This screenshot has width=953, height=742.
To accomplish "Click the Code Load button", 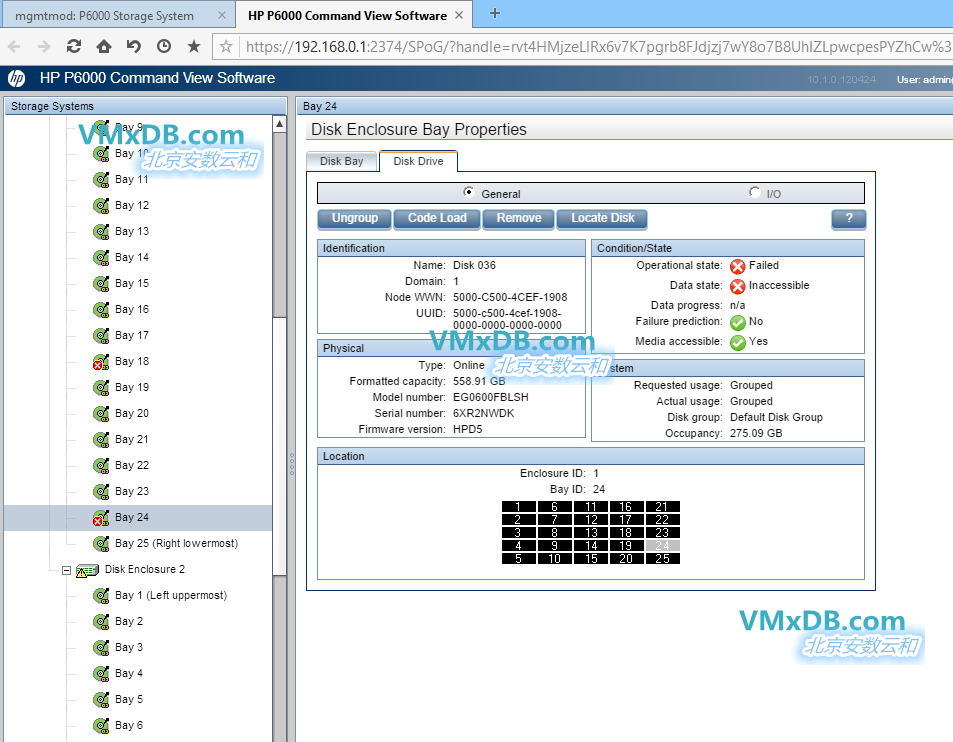I will click(x=437, y=218).
